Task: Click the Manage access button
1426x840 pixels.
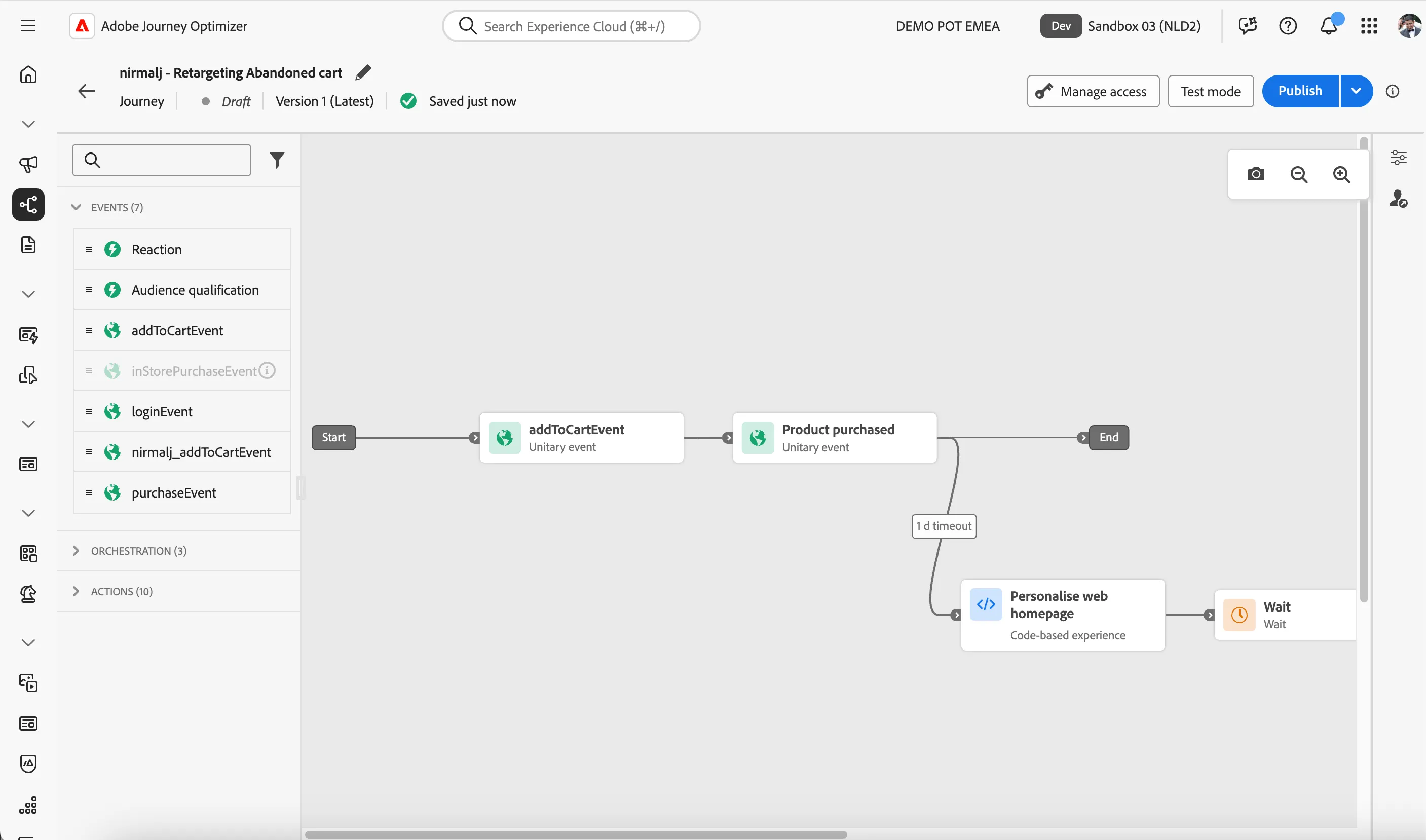Action: pyautogui.click(x=1093, y=91)
